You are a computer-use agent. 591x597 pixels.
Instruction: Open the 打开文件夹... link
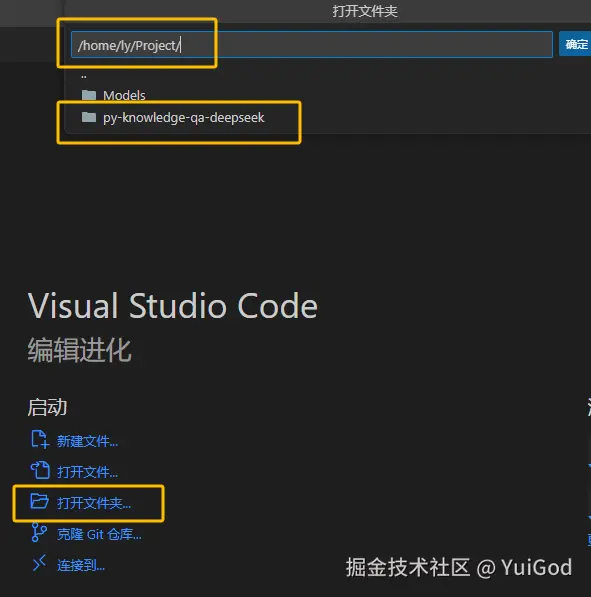[94, 503]
